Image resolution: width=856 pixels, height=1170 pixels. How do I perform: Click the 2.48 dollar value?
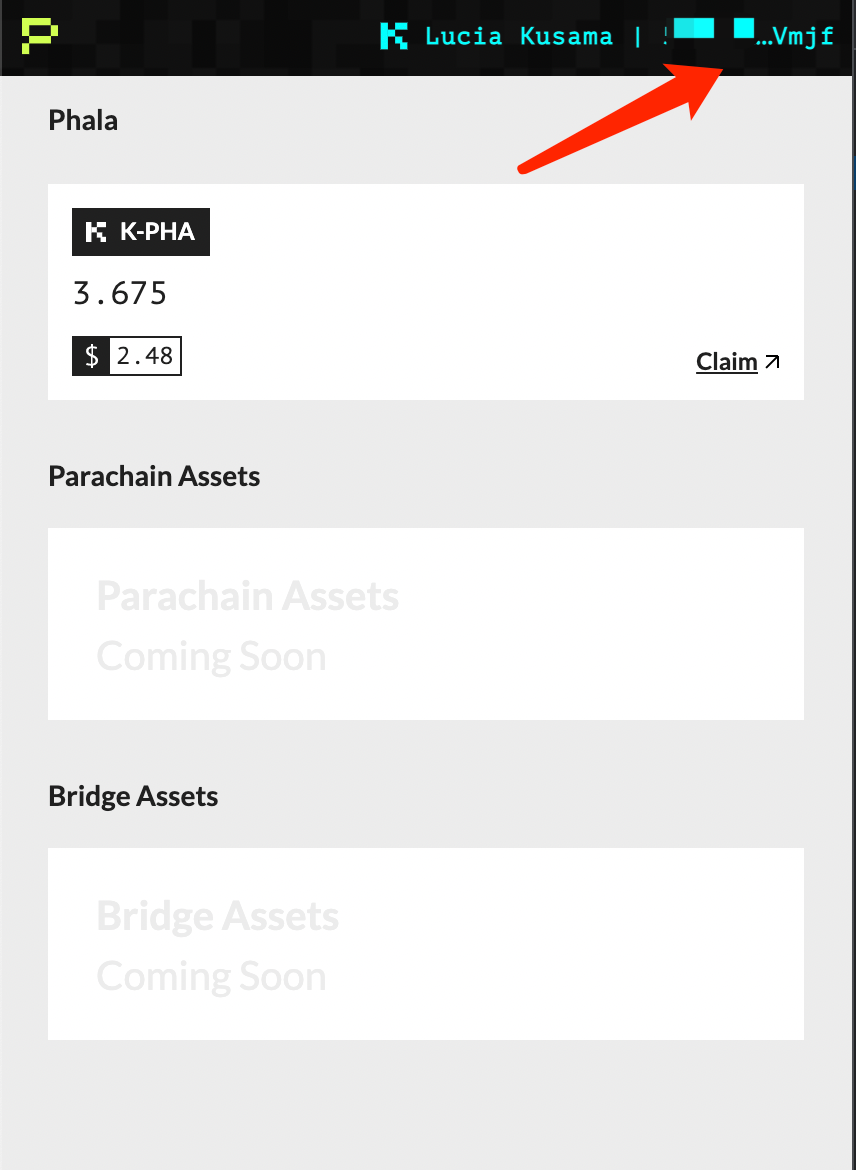(x=145, y=356)
